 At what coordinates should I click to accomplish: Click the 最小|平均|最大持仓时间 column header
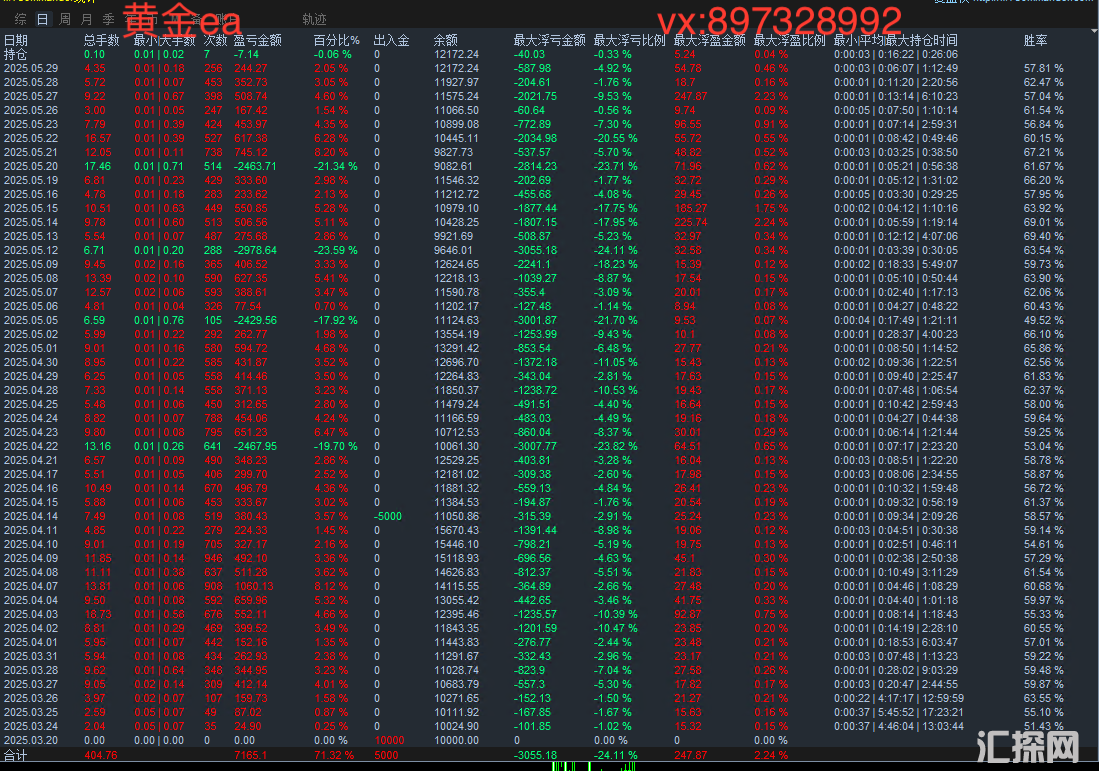896,40
